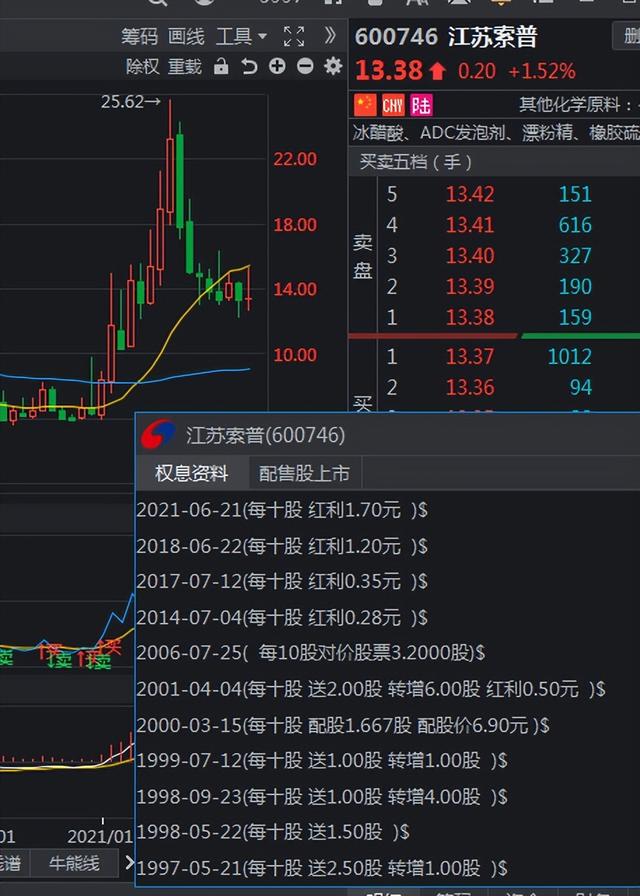Select sell level 3 price 13.40
Screen dimensions: 640x896
pyautogui.click(x=470, y=256)
